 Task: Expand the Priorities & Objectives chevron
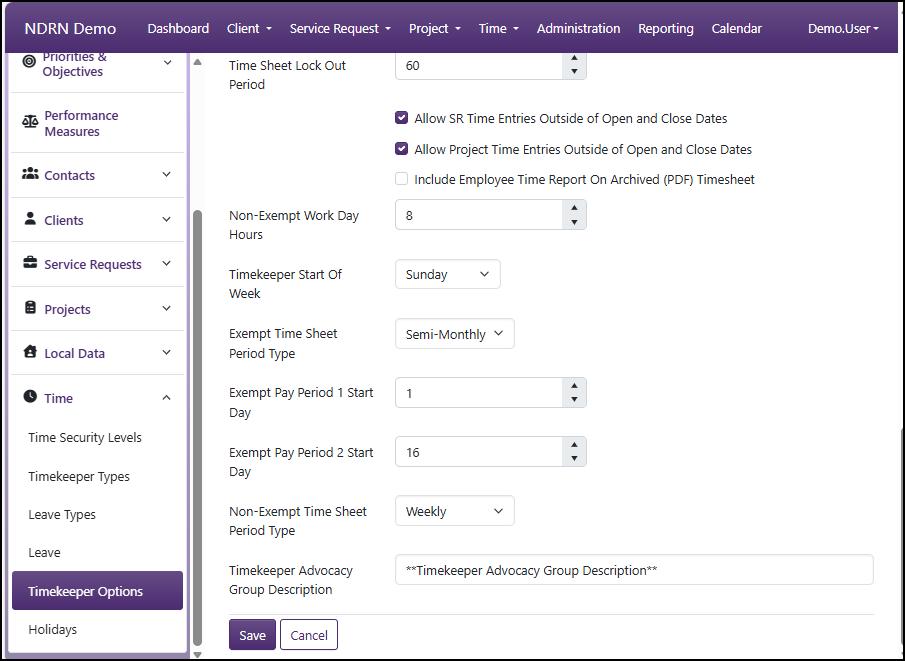pos(167,62)
